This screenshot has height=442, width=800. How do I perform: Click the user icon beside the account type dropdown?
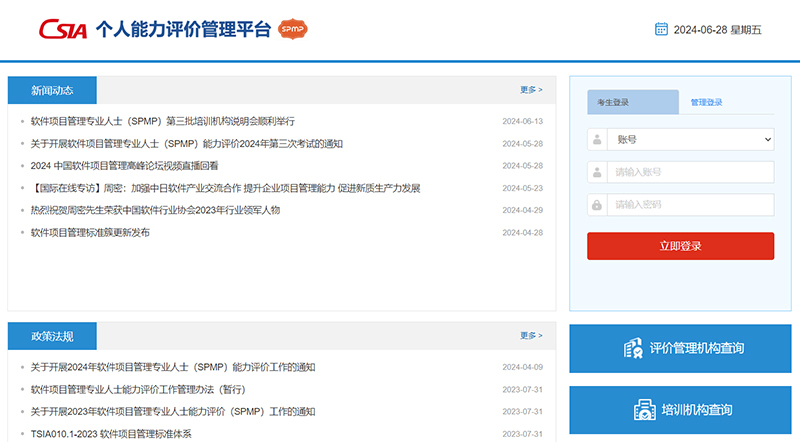click(x=597, y=140)
